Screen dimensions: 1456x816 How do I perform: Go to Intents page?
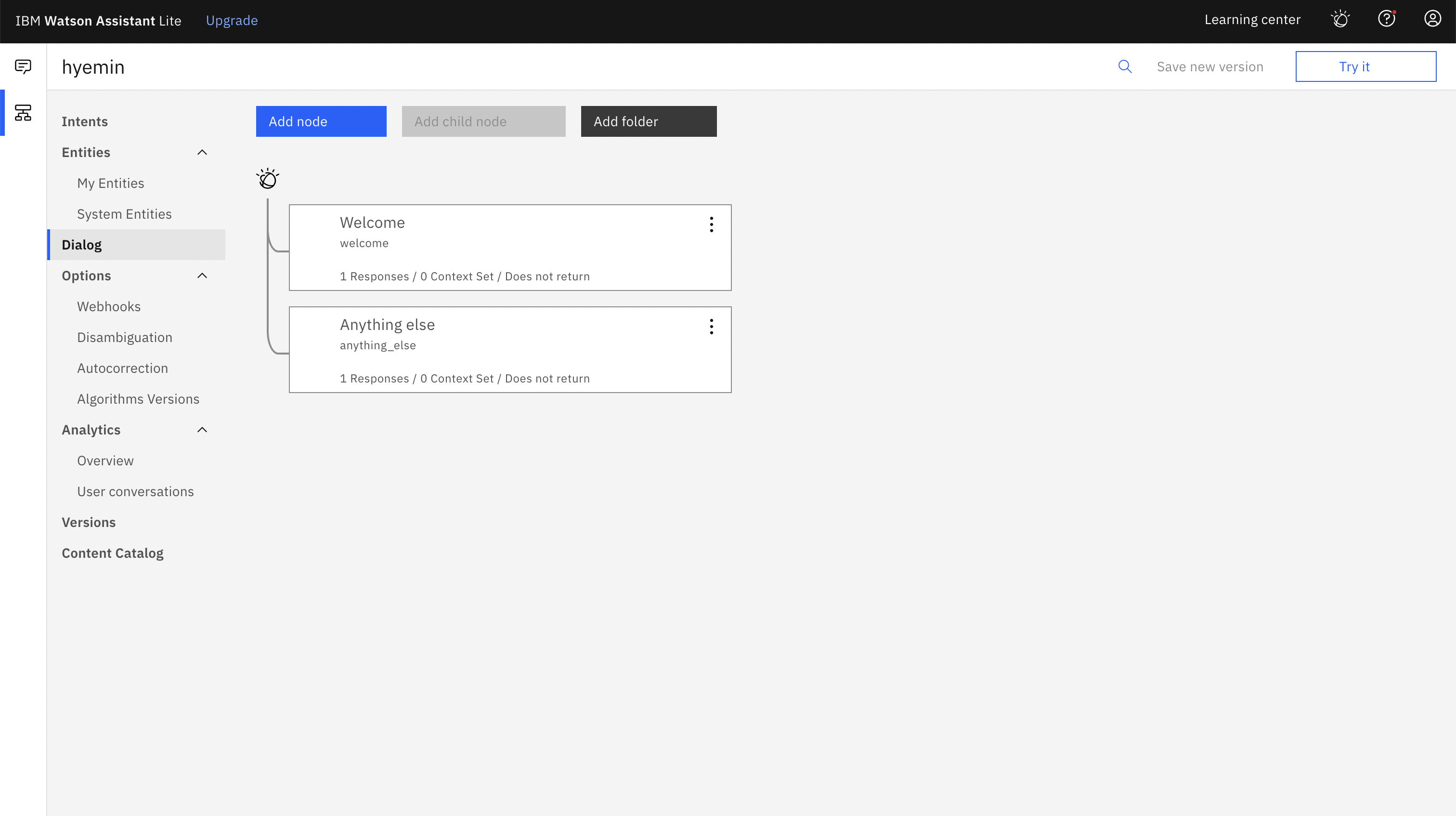[x=84, y=121]
